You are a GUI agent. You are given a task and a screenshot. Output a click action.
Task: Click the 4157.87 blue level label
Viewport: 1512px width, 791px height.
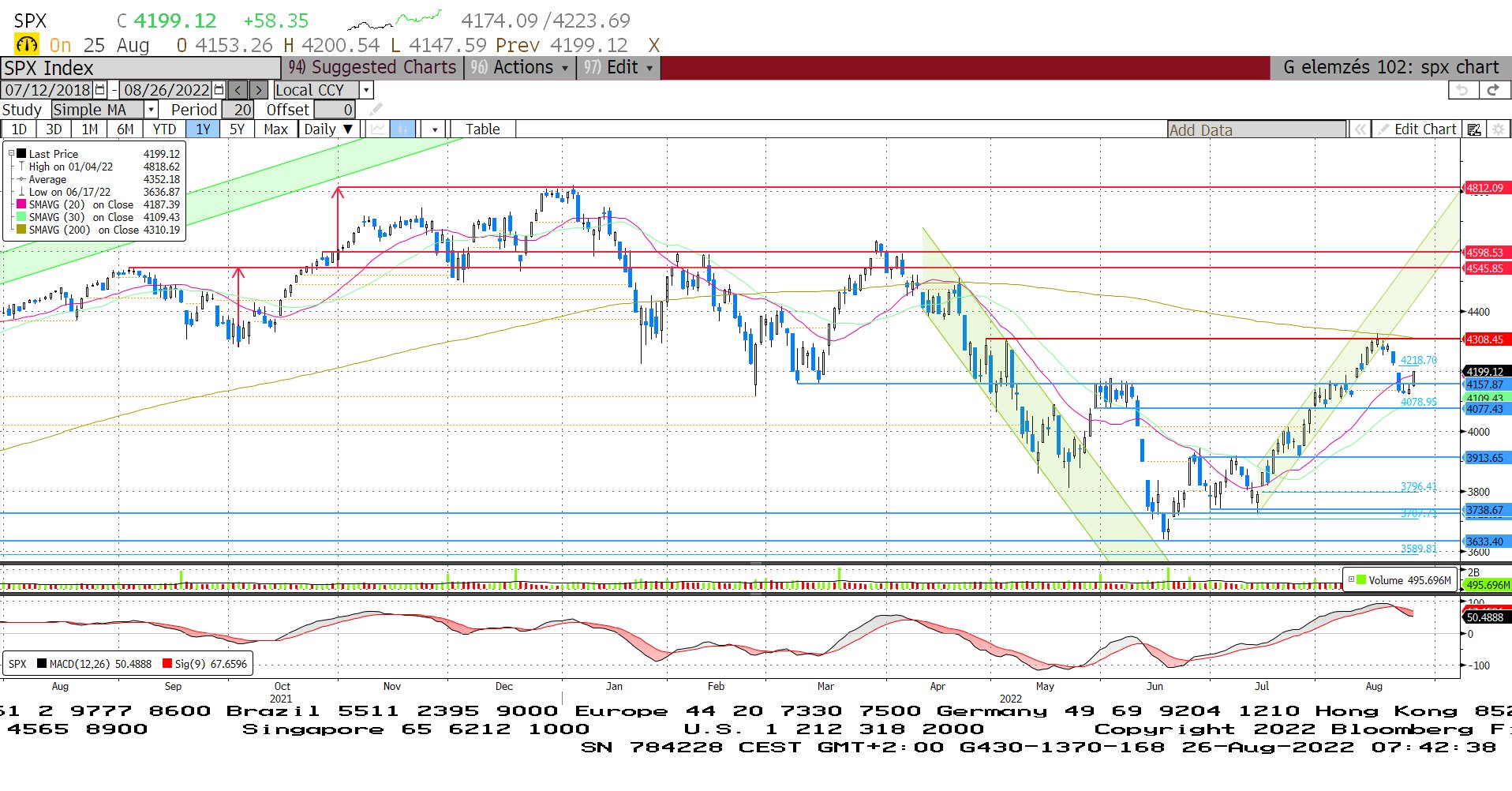point(1486,384)
